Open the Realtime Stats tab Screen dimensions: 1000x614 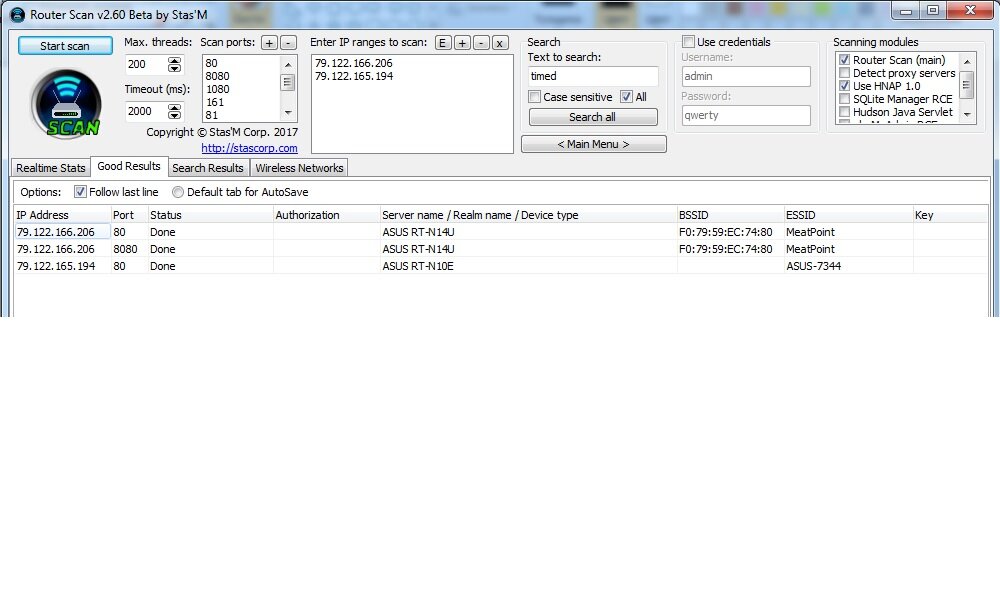coord(51,168)
